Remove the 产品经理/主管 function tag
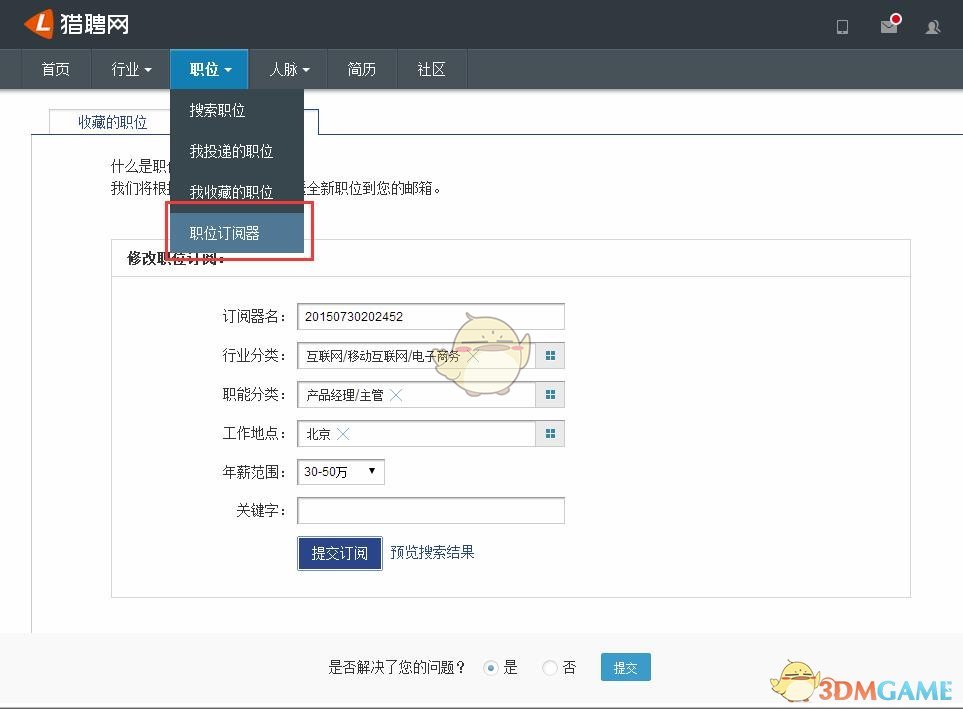The width and height of the screenshot is (963, 709). pyautogui.click(x=396, y=395)
